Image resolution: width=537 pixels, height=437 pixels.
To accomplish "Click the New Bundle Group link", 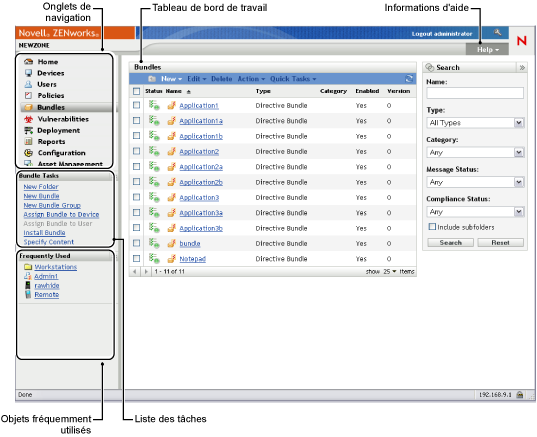I will (x=52, y=205).
